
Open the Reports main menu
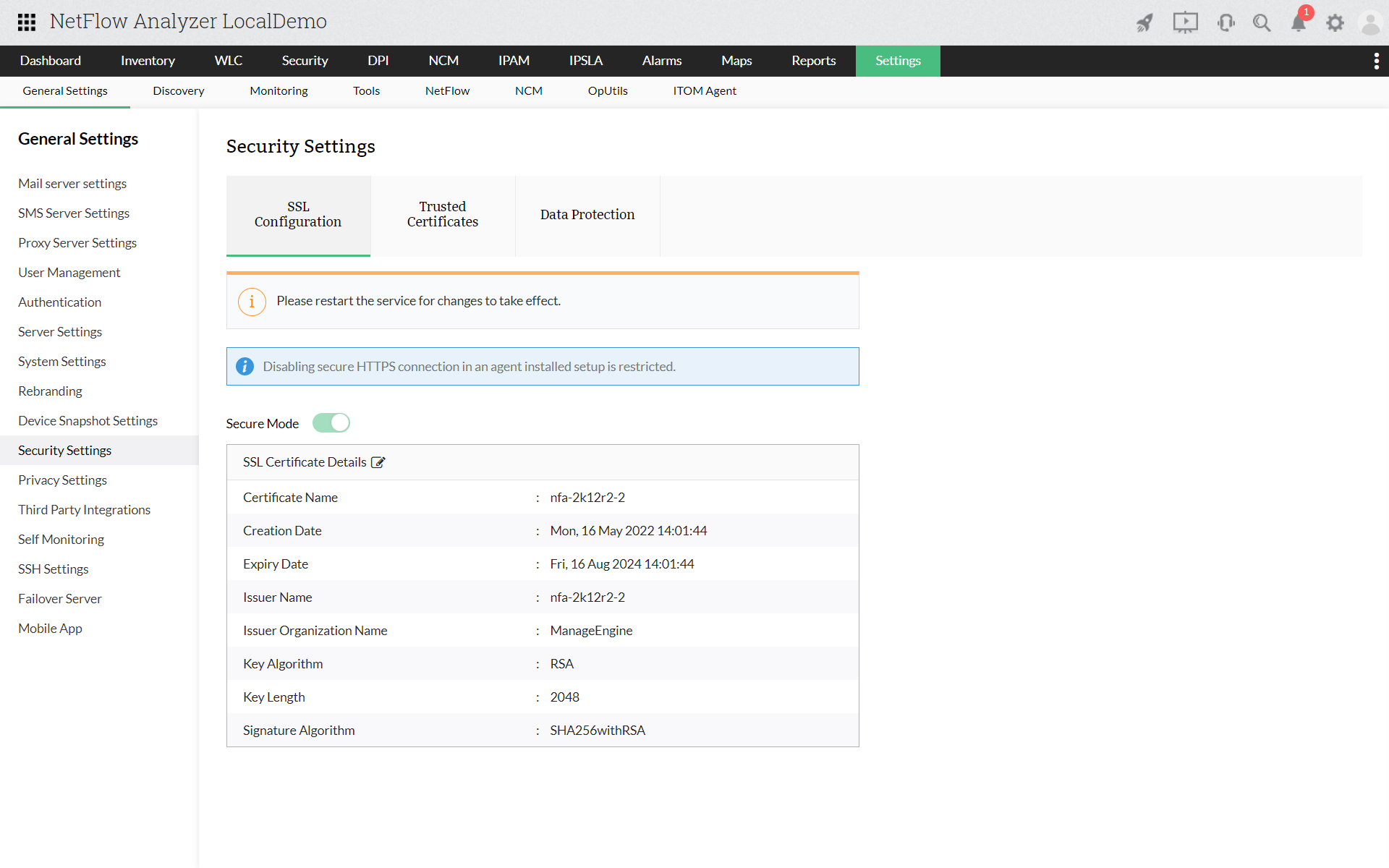[x=813, y=61]
